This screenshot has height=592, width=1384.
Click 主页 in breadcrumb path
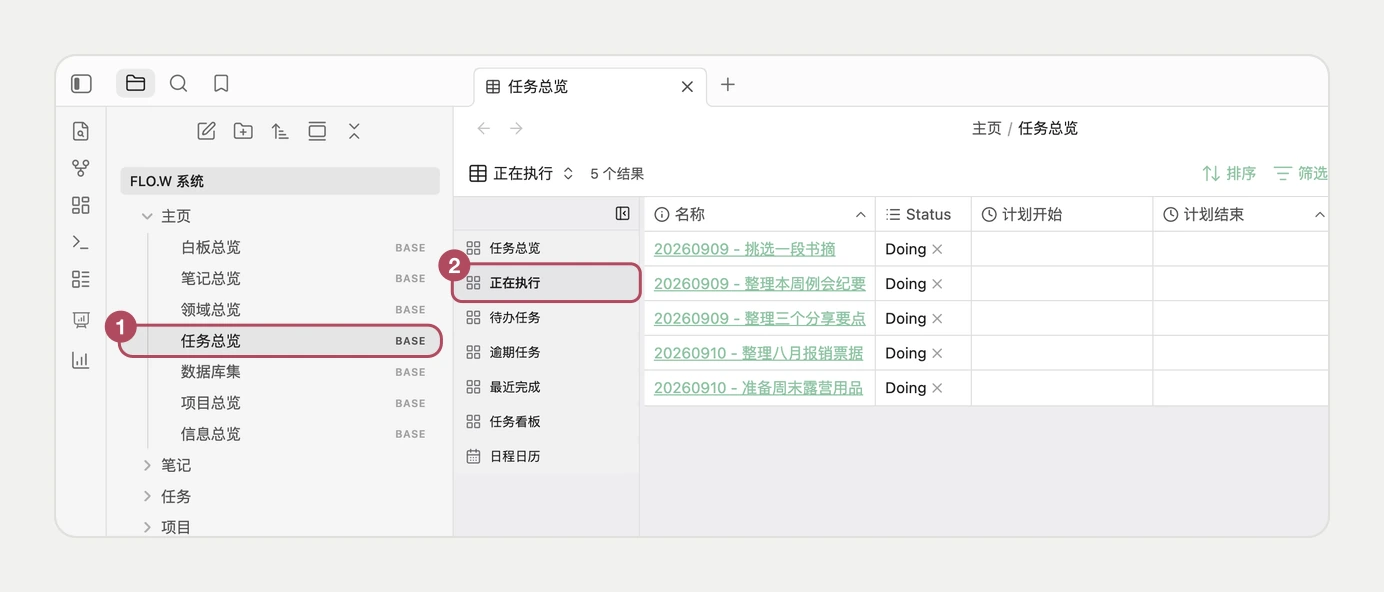986,129
